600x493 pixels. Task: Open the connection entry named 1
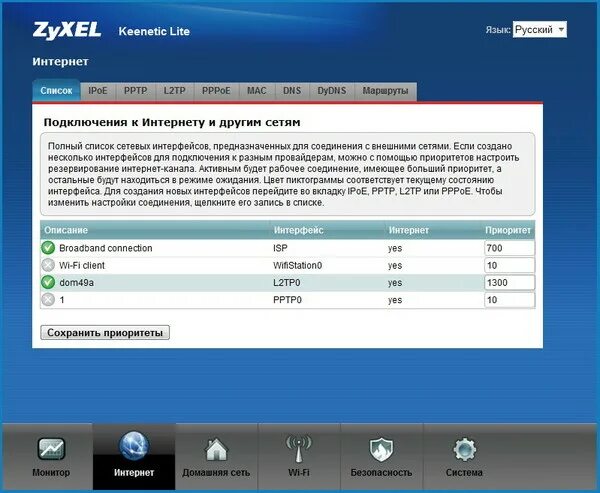(62, 300)
